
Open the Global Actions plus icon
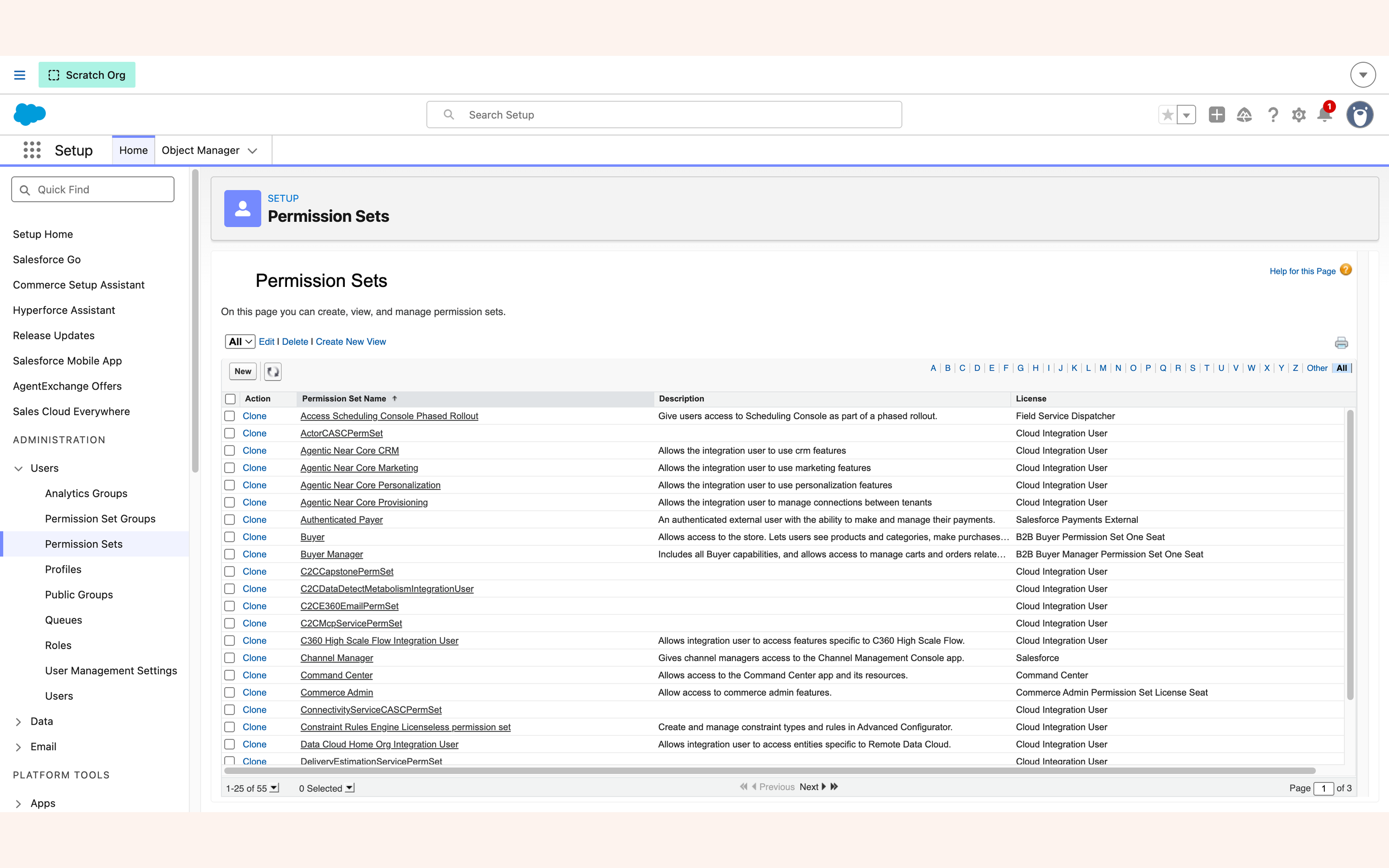(1216, 115)
